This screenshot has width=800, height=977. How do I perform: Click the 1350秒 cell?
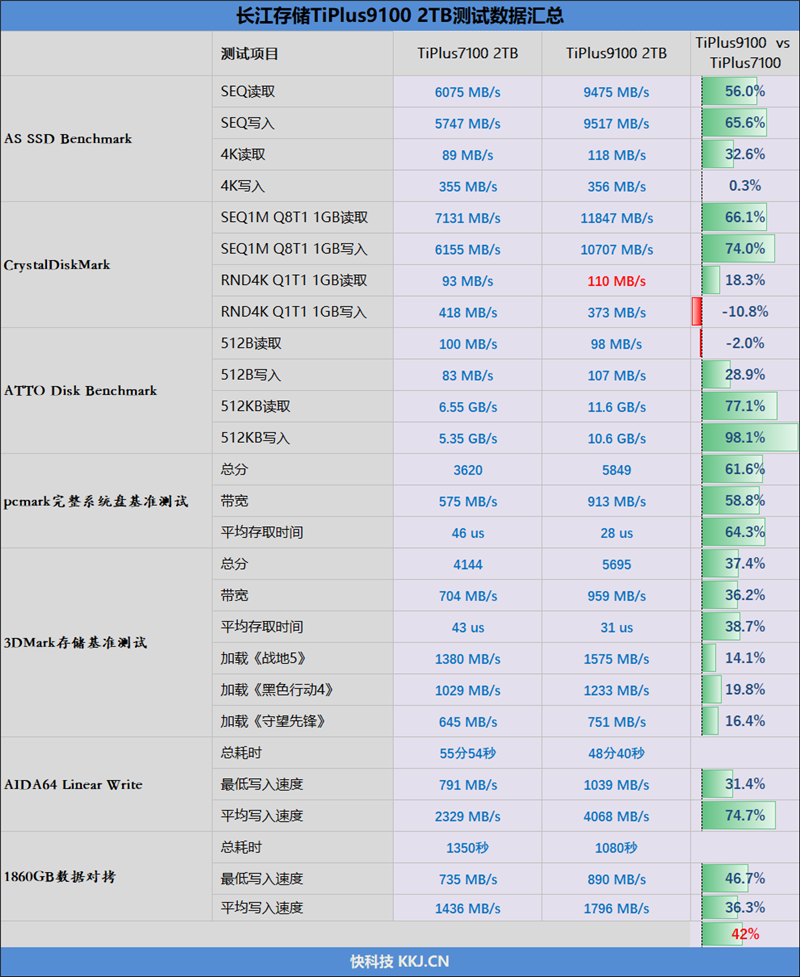pyautogui.click(x=468, y=848)
